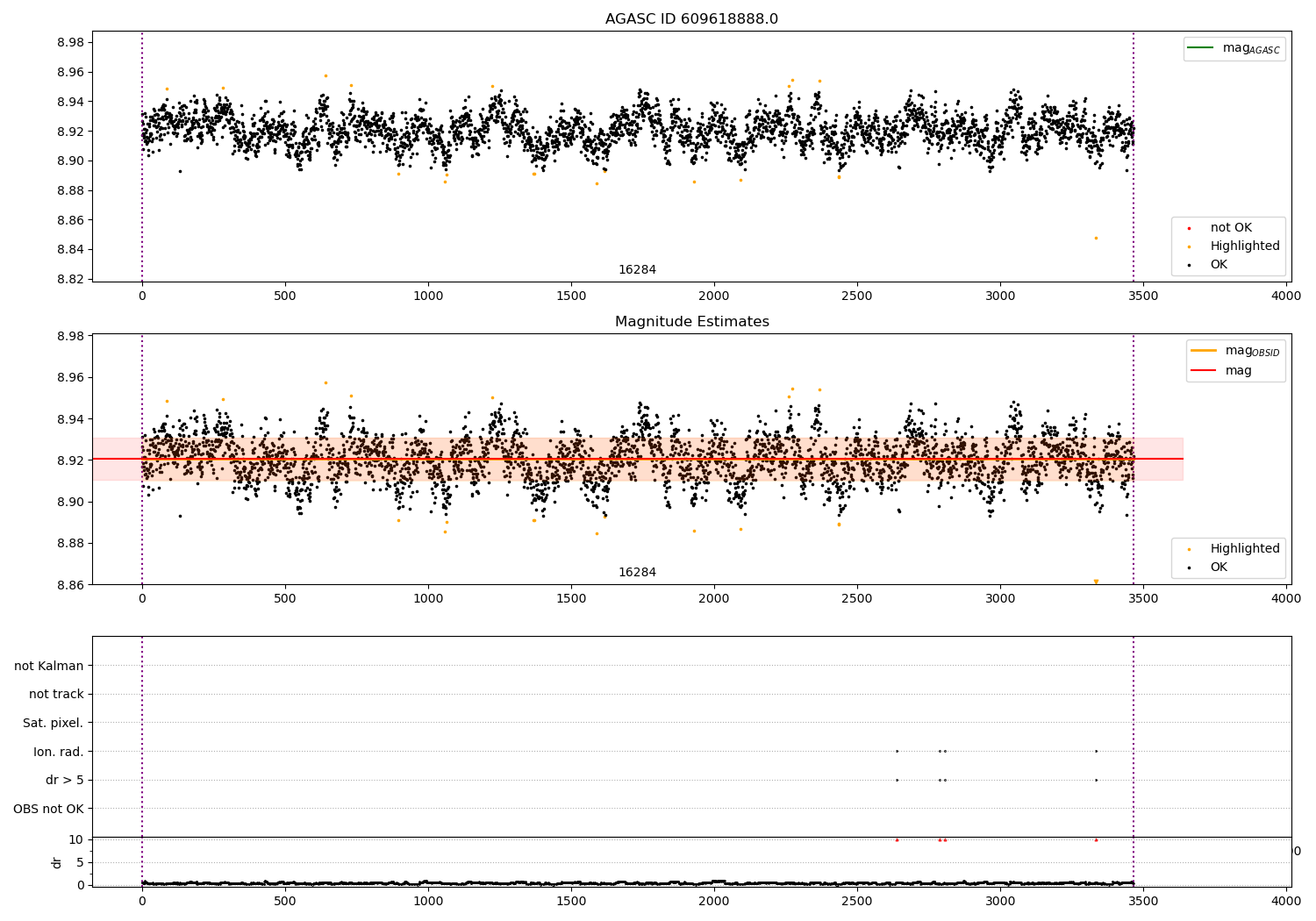Select 'OK' legend entry in the top plot
Image resolution: width=1316 pixels, height=921 pixels.
pos(1219,265)
